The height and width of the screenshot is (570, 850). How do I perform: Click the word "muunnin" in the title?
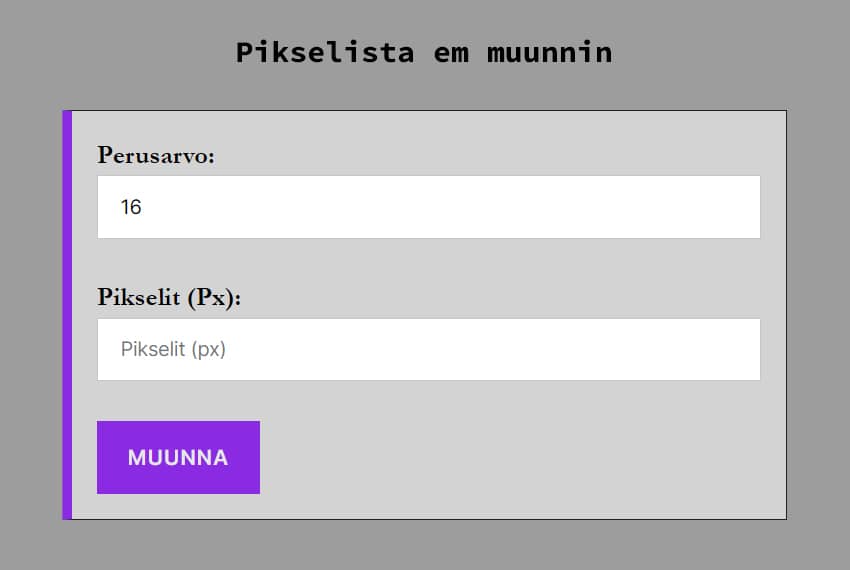549,52
